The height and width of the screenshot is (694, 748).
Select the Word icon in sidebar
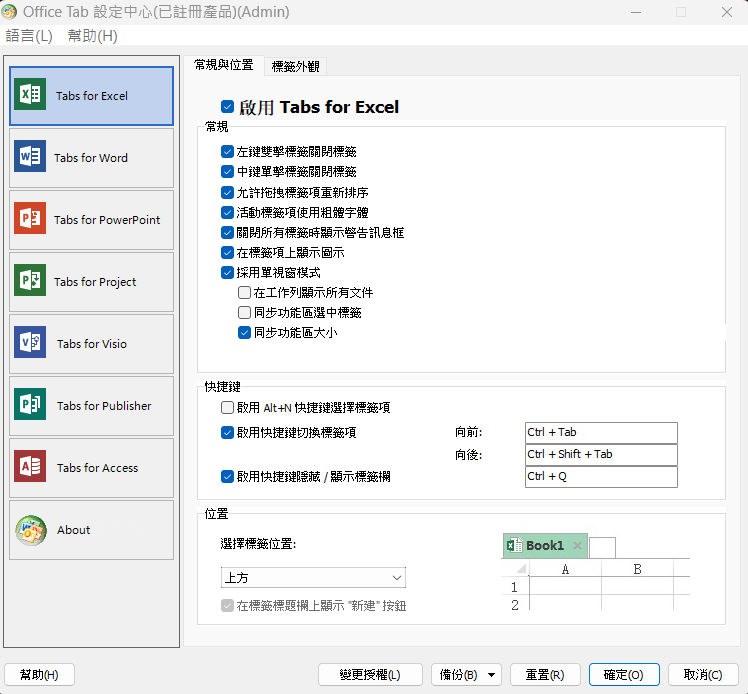point(30,156)
